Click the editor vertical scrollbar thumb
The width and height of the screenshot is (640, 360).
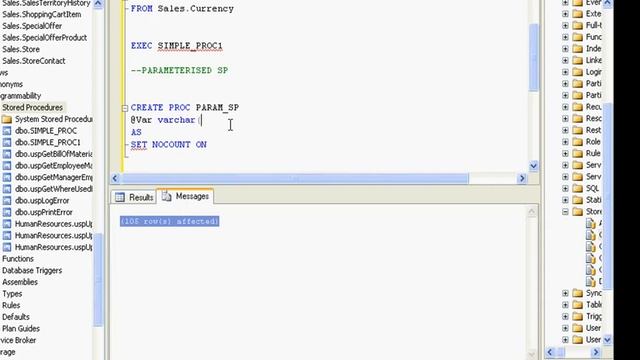(533, 57)
